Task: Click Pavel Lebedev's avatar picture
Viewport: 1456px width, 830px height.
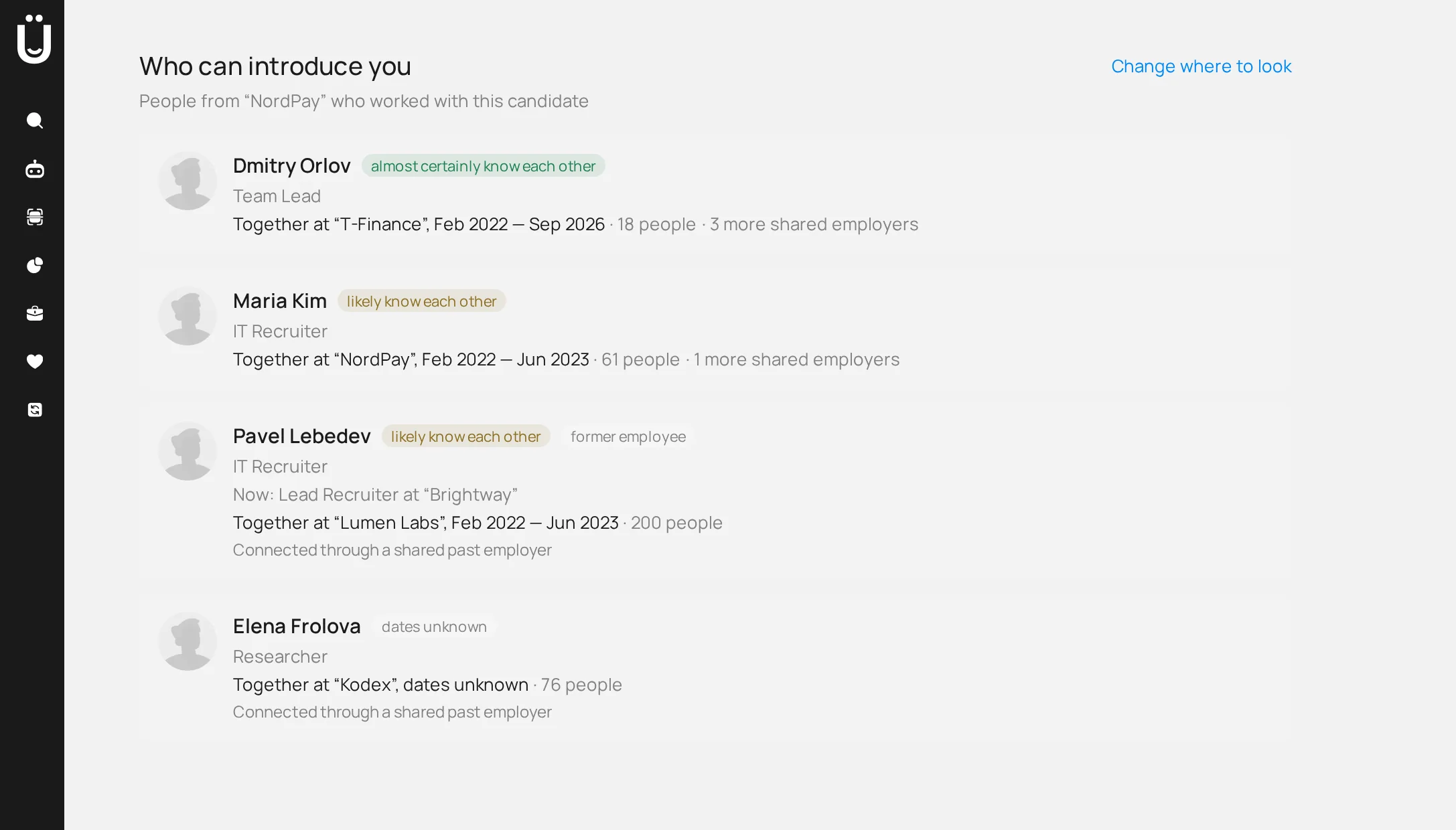Action: pyautogui.click(x=188, y=451)
